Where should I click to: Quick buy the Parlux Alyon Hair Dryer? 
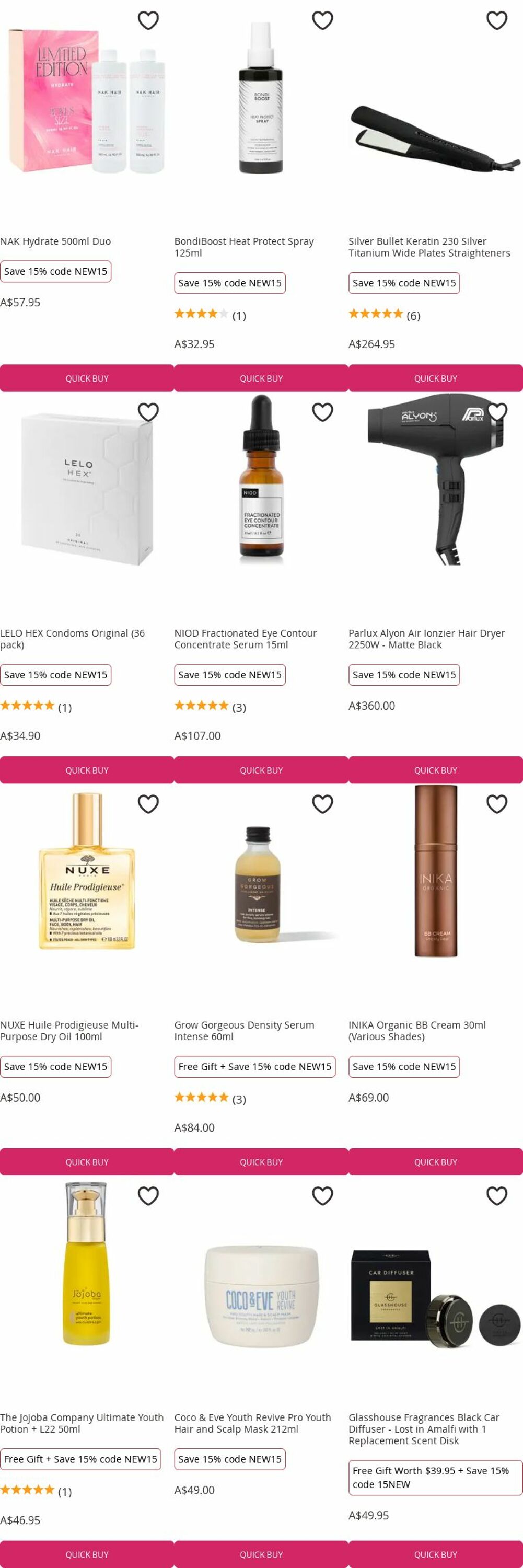(x=435, y=770)
